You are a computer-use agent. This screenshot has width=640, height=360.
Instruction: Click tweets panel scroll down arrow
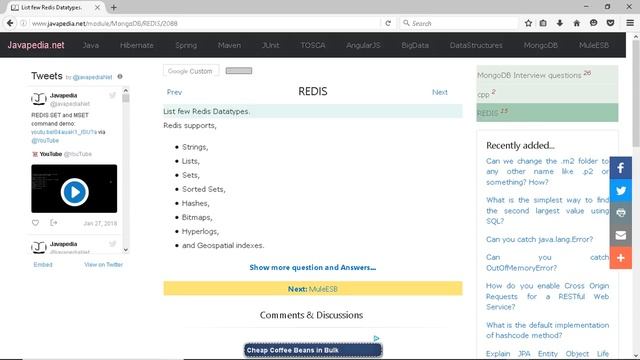coord(126,249)
